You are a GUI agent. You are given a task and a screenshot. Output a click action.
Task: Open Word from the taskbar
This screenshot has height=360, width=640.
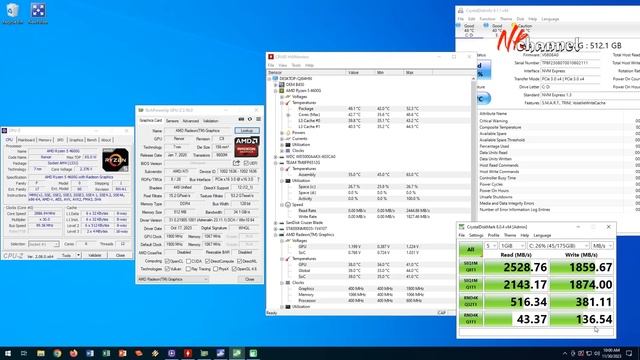coord(90,353)
